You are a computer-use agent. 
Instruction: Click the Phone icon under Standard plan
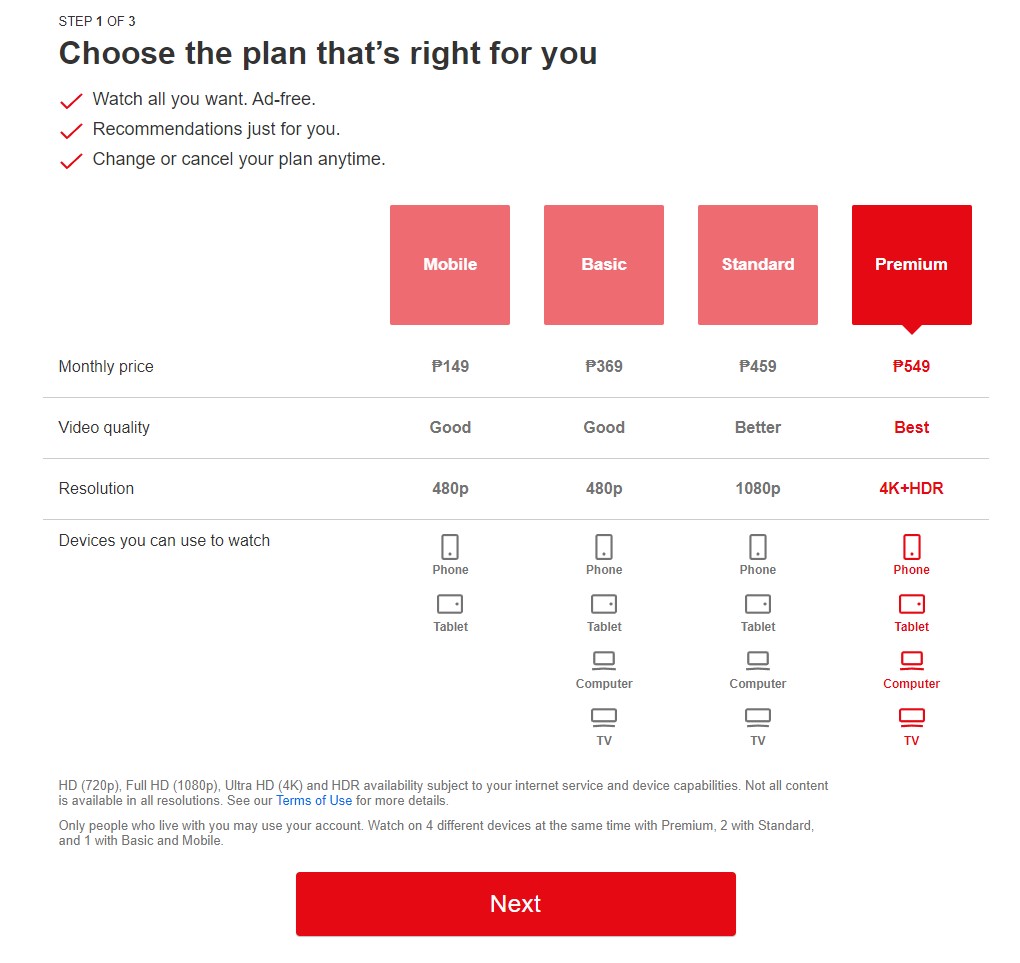click(x=758, y=547)
